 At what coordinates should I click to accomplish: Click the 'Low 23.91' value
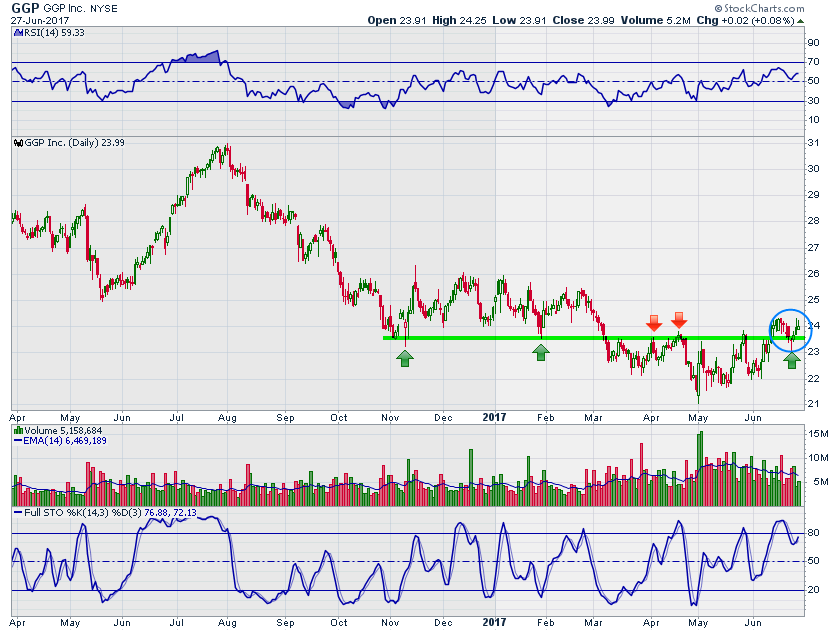click(x=519, y=21)
